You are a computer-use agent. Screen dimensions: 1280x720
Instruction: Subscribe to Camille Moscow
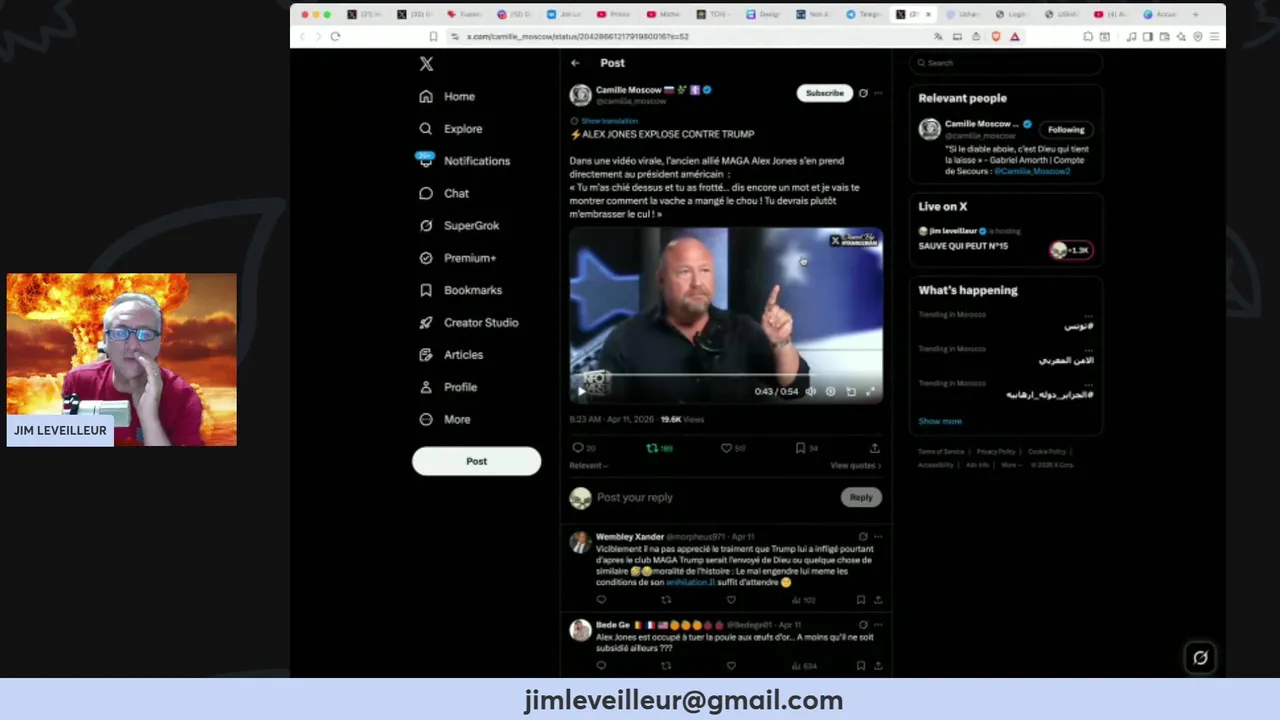tap(824, 93)
